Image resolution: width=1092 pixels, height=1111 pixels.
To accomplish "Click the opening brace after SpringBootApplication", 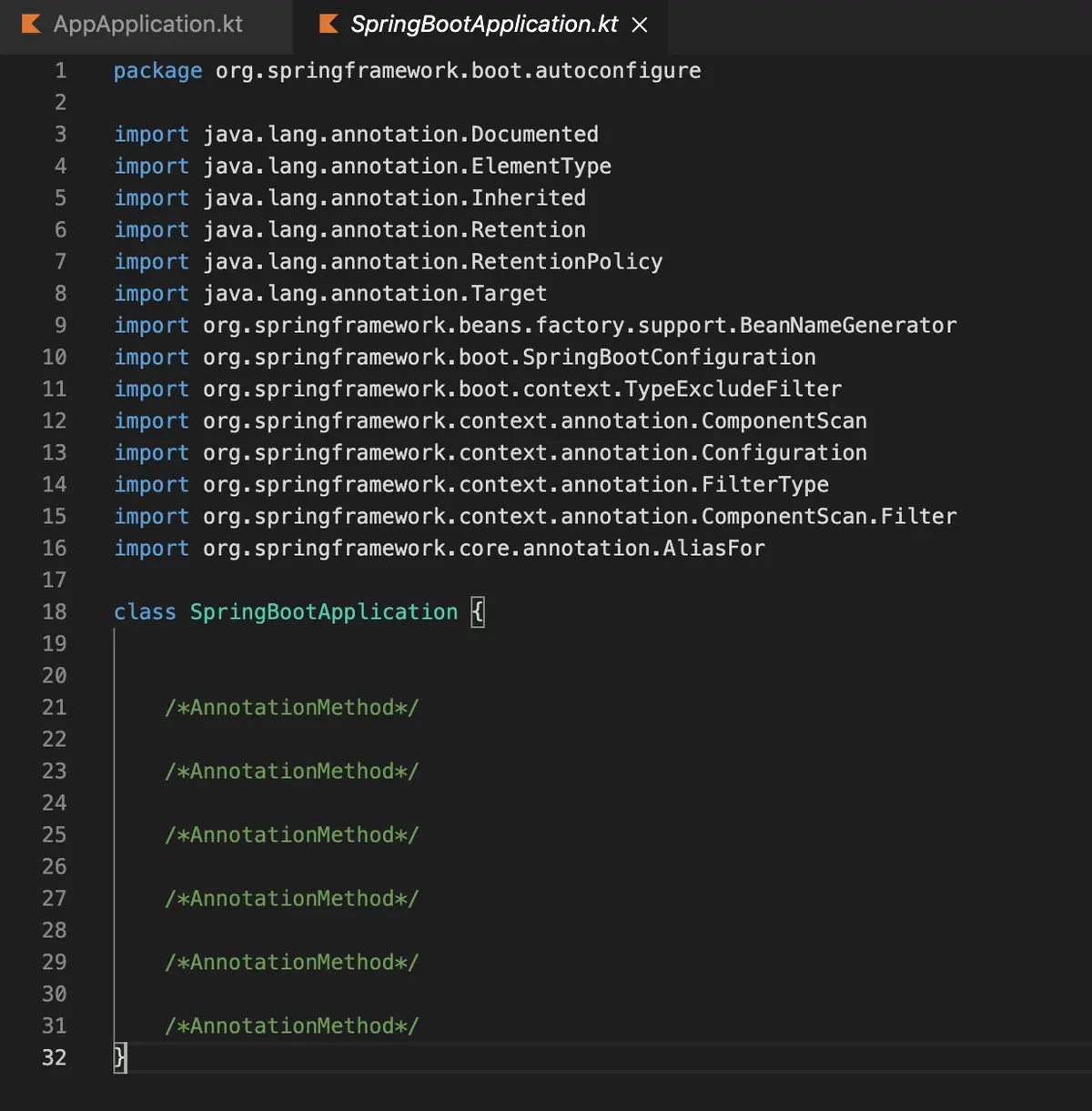I will point(478,611).
